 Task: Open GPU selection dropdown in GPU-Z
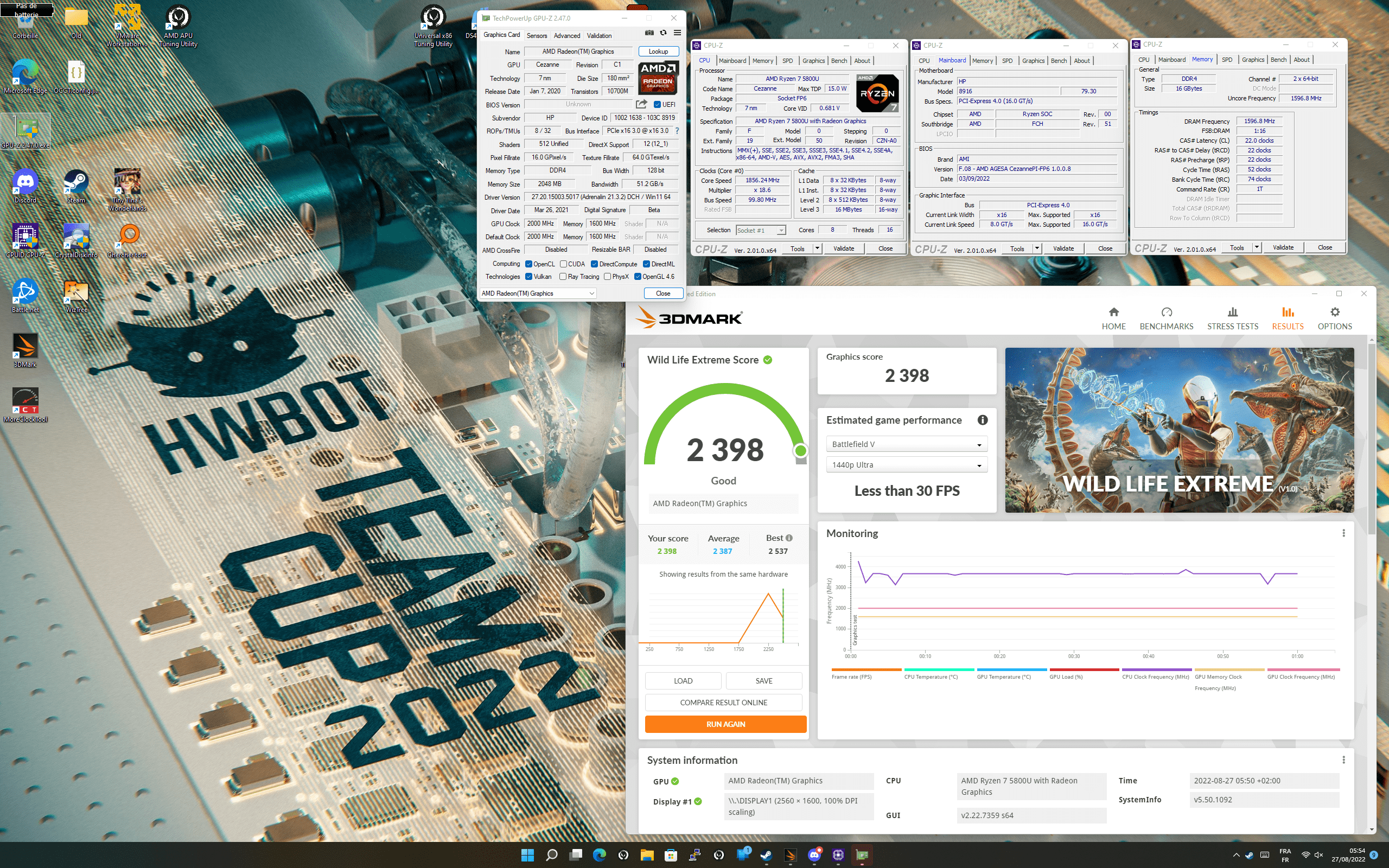click(x=538, y=293)
